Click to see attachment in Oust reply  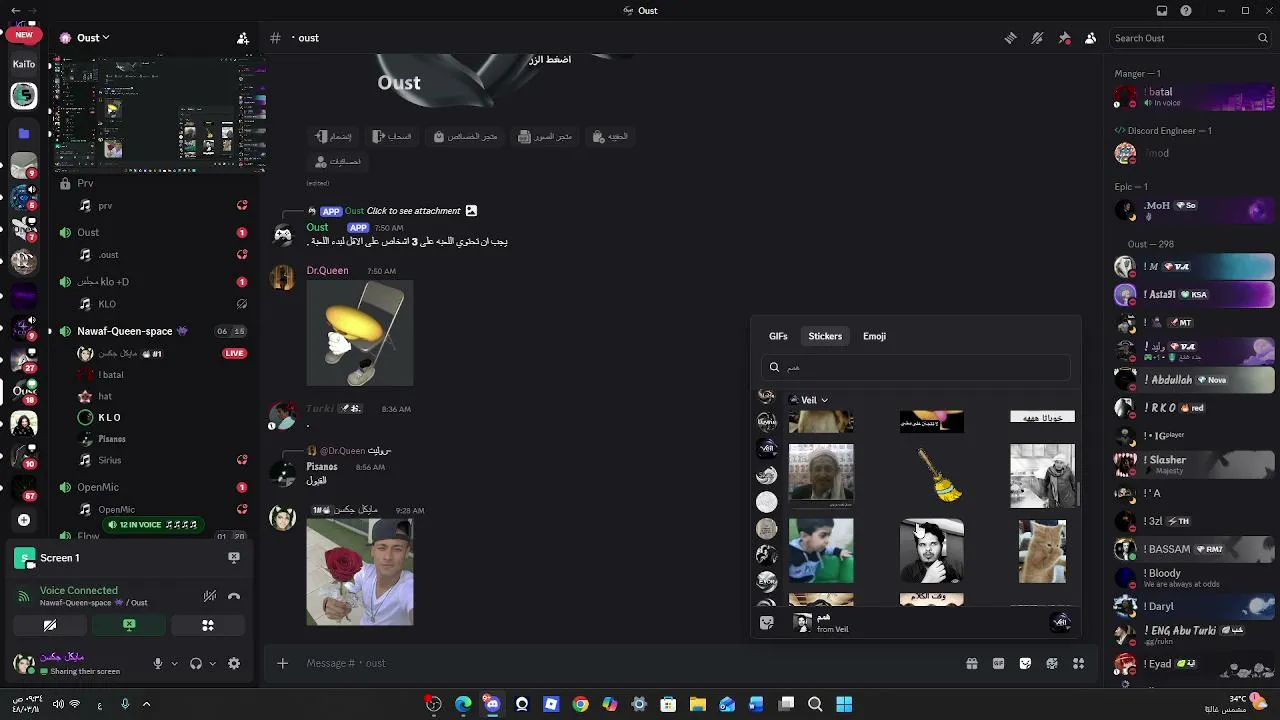[413, 211]
